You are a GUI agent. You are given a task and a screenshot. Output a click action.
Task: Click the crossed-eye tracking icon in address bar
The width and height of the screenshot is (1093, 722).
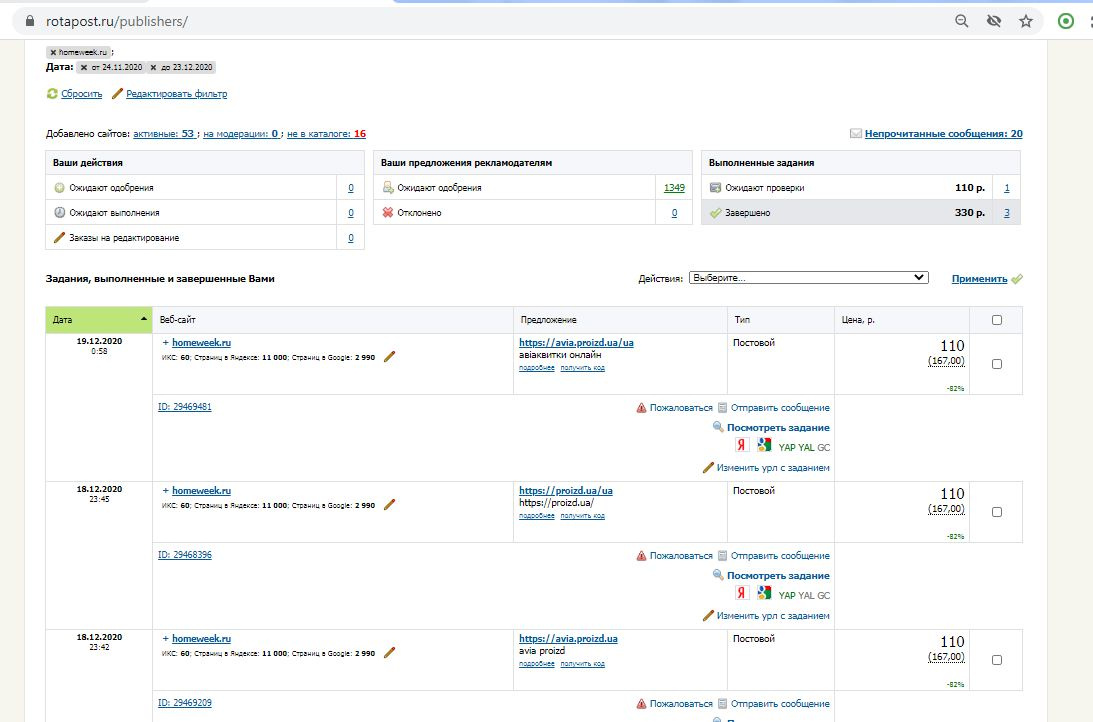pyautogui.click(x=993, y=21)
